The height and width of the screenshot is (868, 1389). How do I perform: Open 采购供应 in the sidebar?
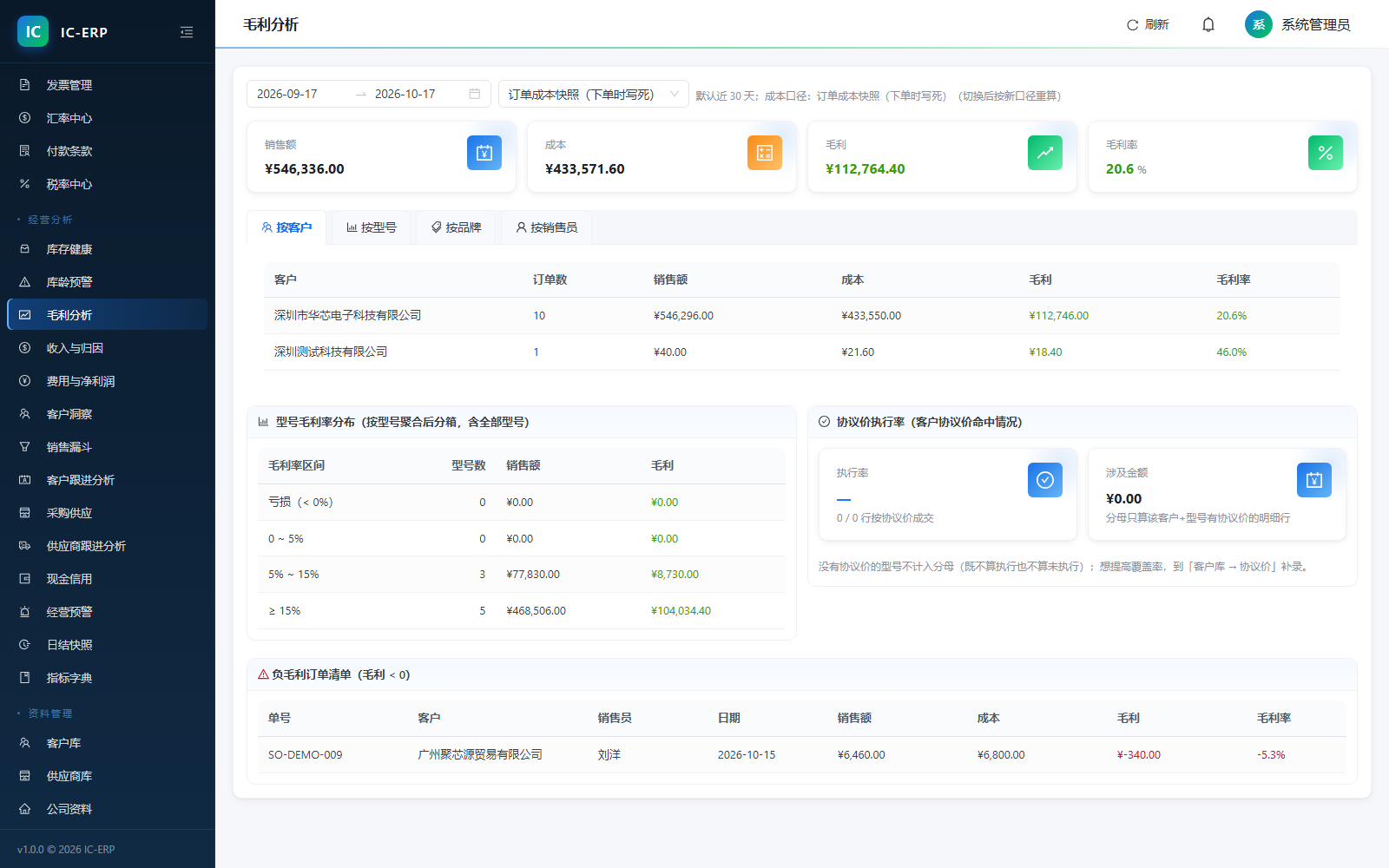click(x=107, y=513)
